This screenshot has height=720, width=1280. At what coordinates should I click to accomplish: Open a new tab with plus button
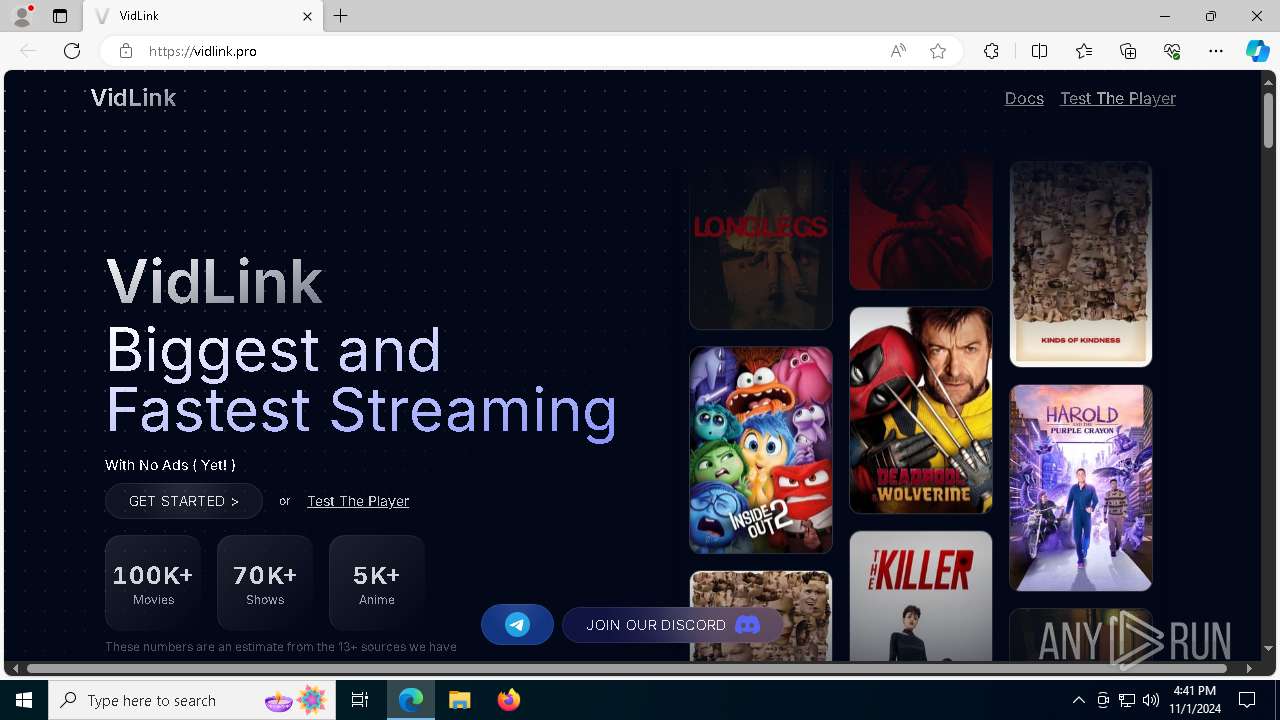point(341,16)
